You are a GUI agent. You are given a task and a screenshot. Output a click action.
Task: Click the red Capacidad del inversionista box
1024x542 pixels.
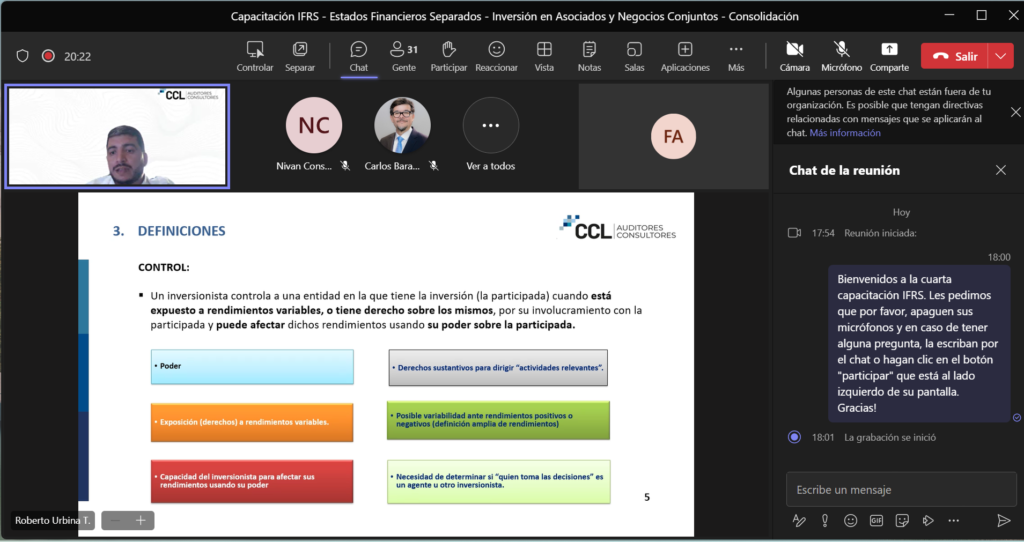click(x=252, y=481)
